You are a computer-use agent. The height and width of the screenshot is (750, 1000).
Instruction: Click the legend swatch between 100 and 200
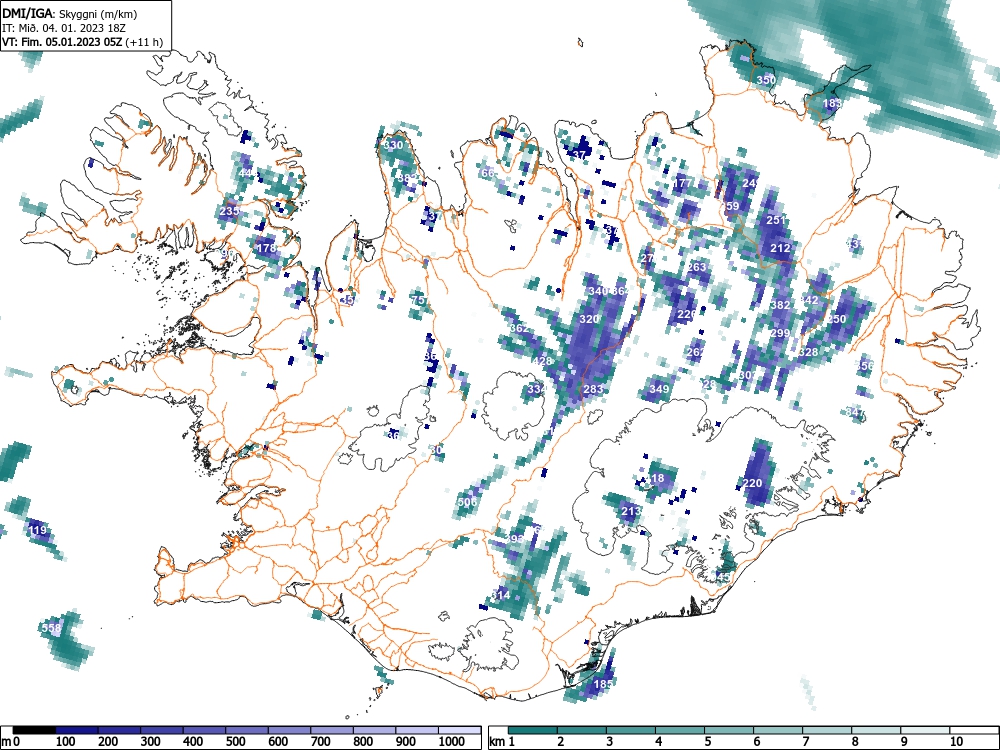[77, 730]
